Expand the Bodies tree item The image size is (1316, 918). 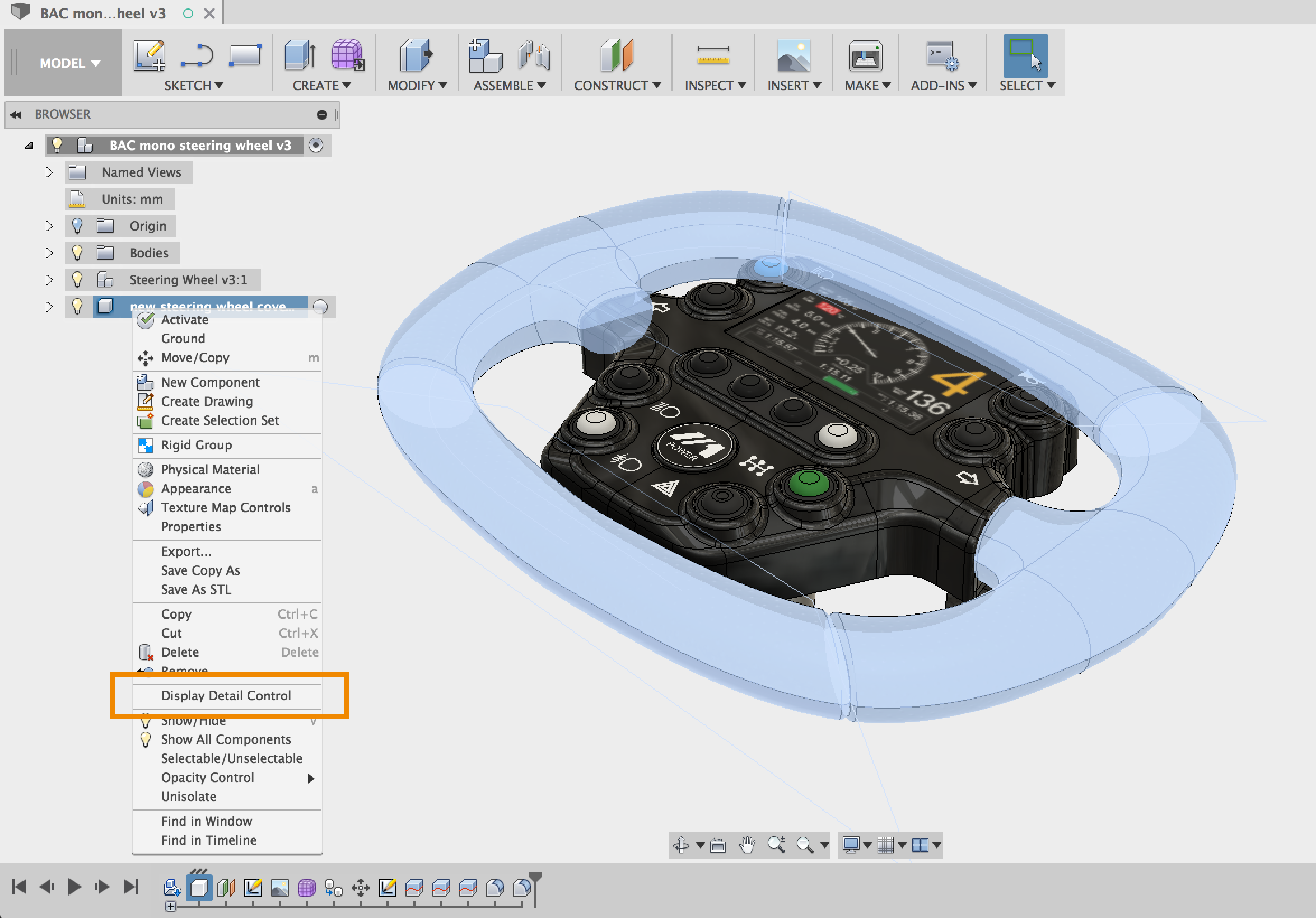[47, 252]
